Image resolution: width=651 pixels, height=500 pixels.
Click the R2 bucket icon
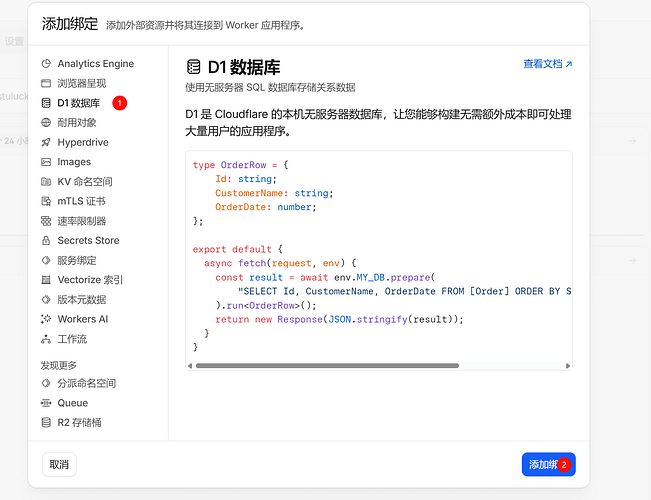[x=46, y=422]
